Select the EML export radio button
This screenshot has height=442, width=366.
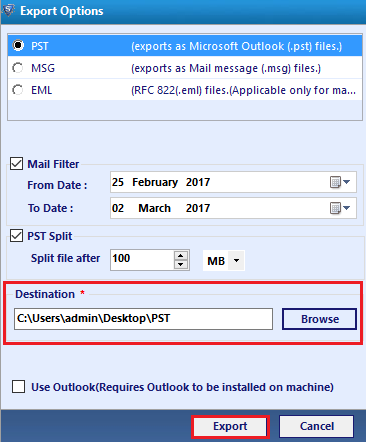click(18, 90)
